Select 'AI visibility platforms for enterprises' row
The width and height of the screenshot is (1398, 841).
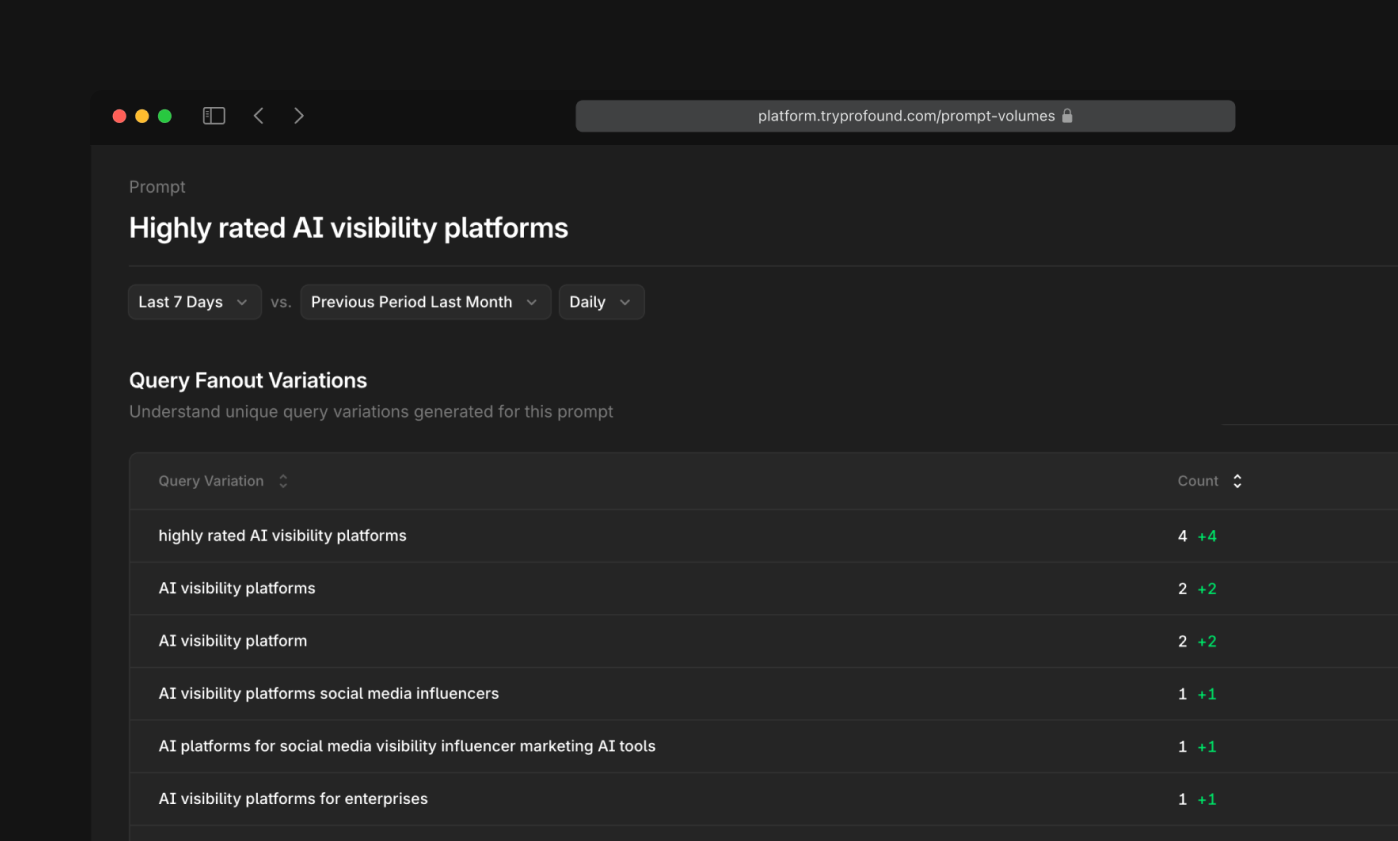764,799
